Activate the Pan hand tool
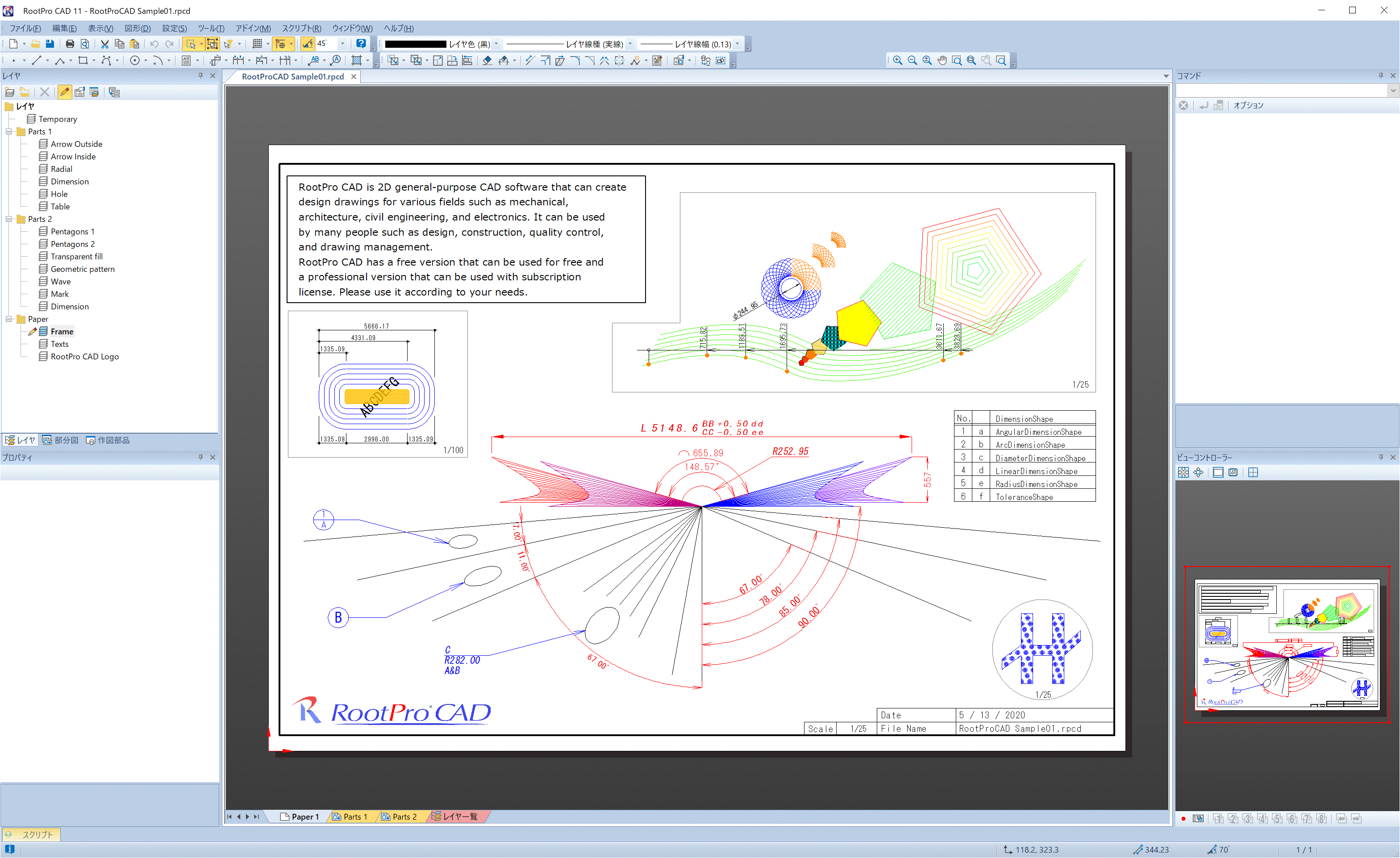The width and height of the screenshot is (1400, 858). [942, 60]
